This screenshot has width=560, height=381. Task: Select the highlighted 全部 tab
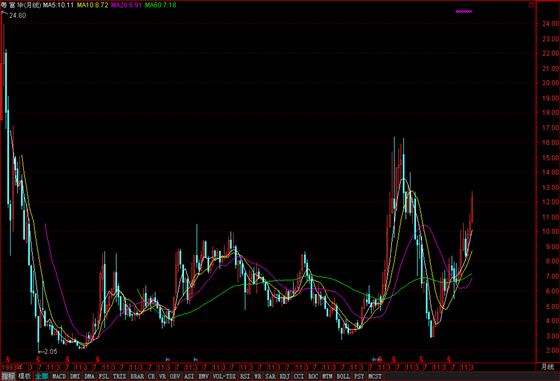(41, 376)
